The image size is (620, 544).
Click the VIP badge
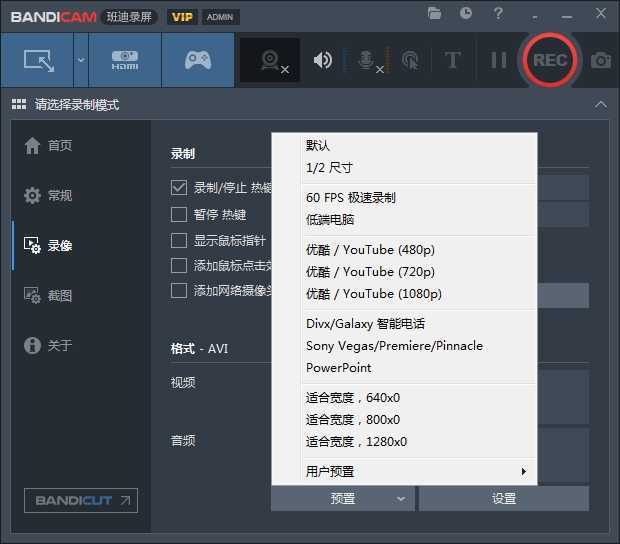(182, 17)
